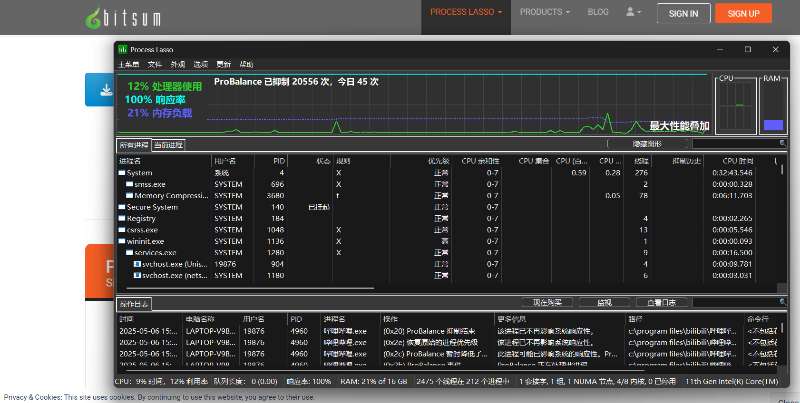The height and width of the screenshot is (403, 800).
Task: Click the Privacy & Cookies notice text
Action: point(159,397)
